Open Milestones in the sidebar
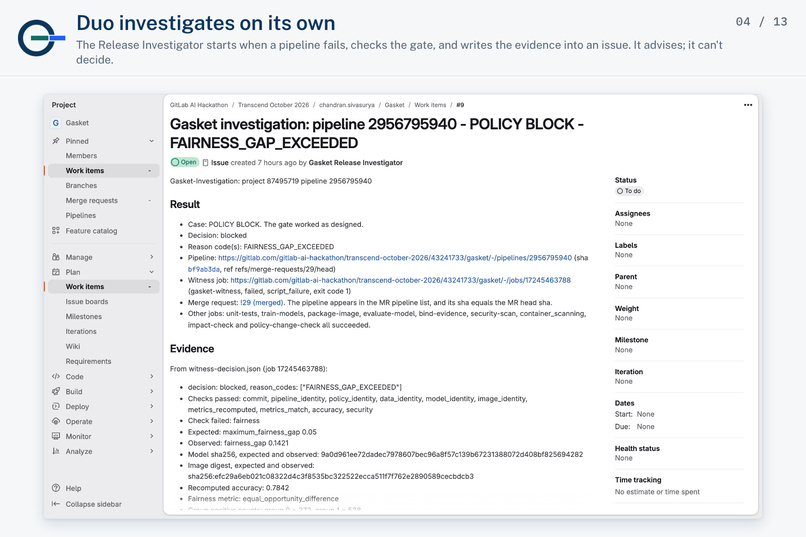The height and width of the screenshot is (537, 806). click(x=84, y=317)
